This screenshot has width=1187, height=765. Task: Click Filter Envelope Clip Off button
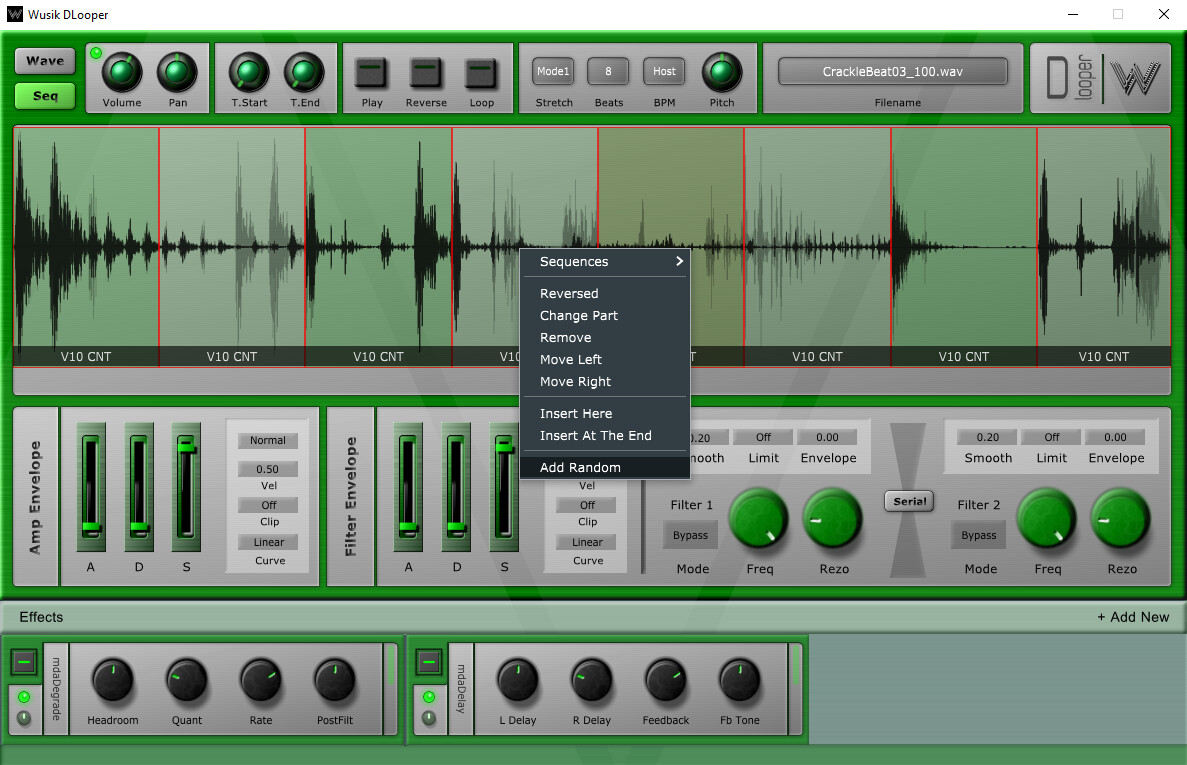(587, 505)
